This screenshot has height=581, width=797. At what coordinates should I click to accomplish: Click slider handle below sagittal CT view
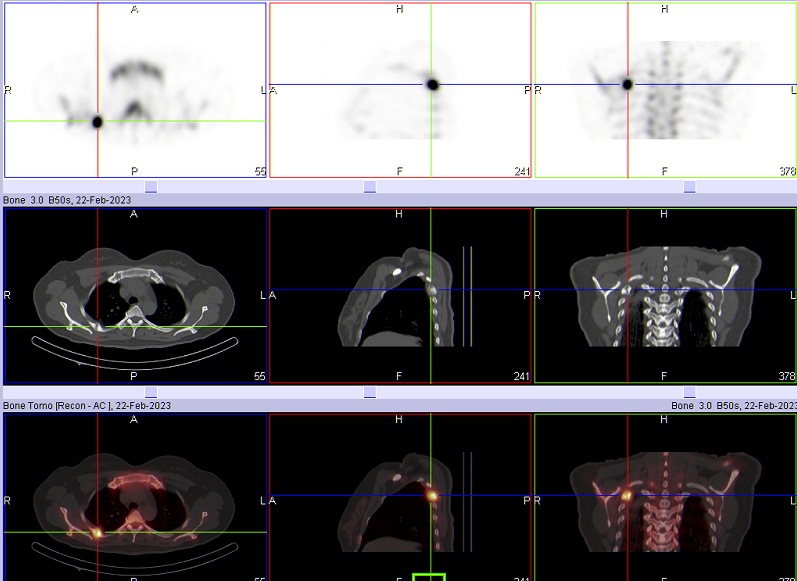(x=370, y=392)
